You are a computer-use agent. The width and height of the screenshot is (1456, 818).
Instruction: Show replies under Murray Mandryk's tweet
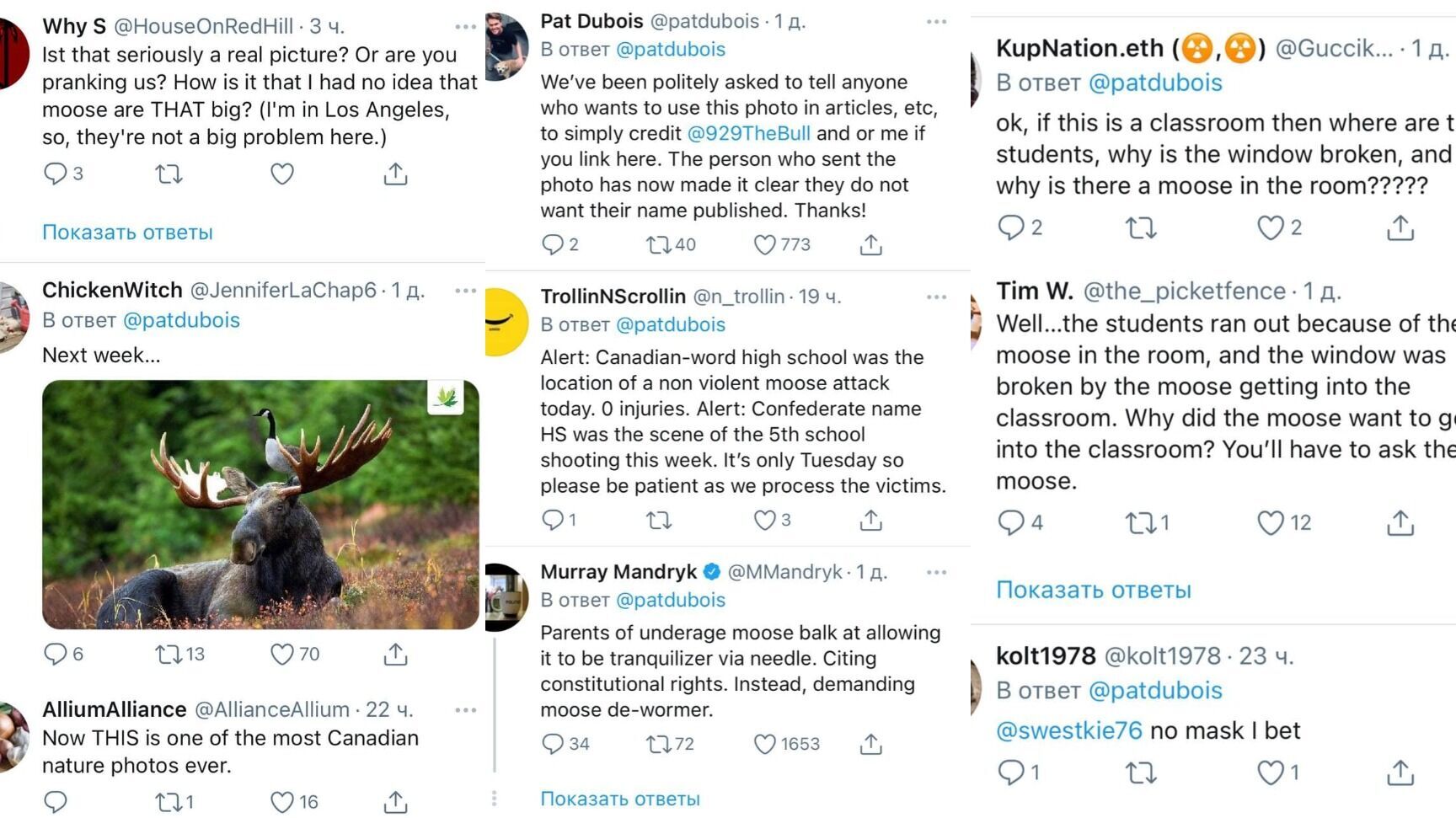click(x=619, y=798)
